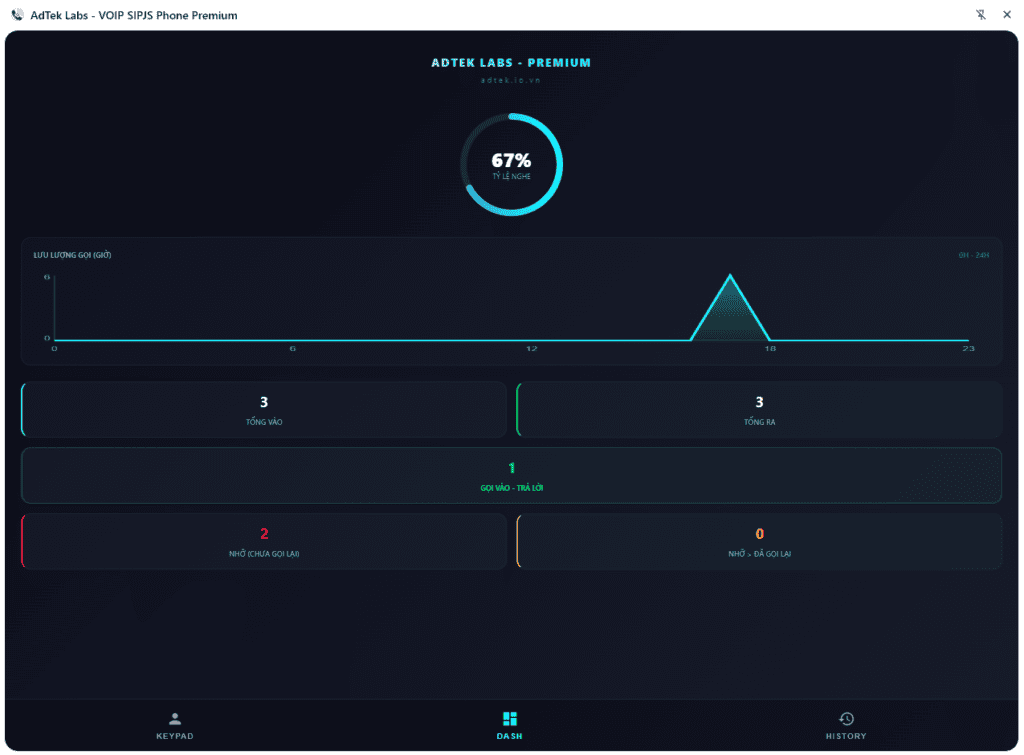Screen dimensions: 1024x755
Task: Click the green answered count 1
Action: 511,468
